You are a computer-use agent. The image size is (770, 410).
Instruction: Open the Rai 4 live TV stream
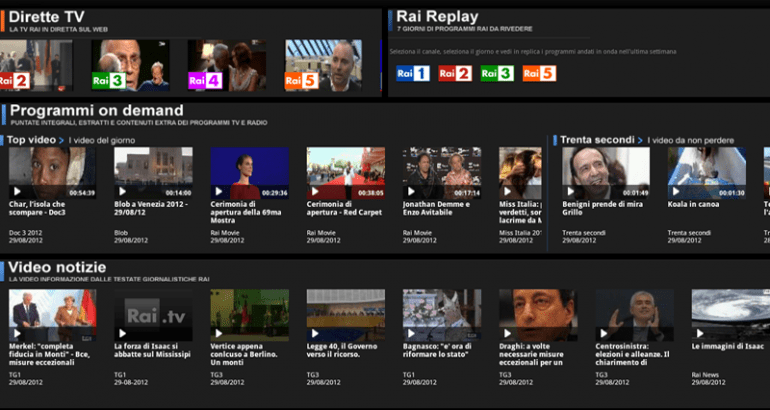pos(226,65)
